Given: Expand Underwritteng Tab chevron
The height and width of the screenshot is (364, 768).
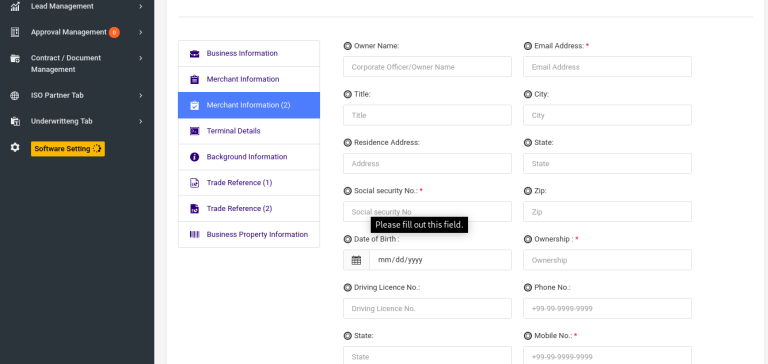Looking at the screenshot, I should (141, 121).
